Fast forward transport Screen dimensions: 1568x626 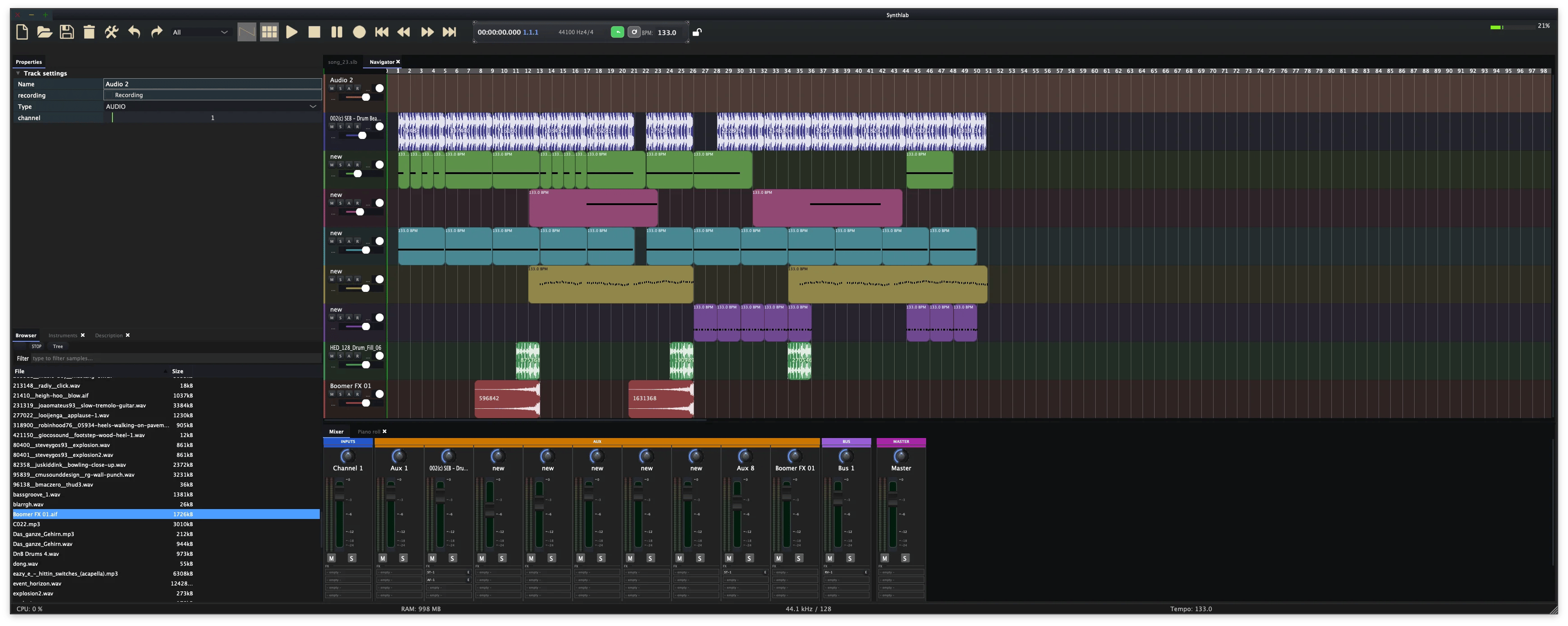(427, 32)
